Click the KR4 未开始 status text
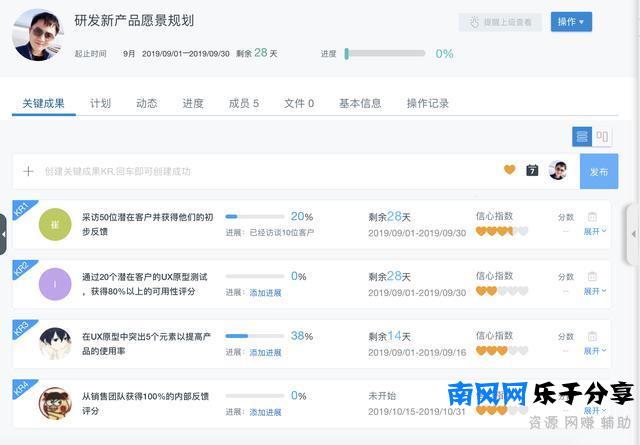 point(382,396)
